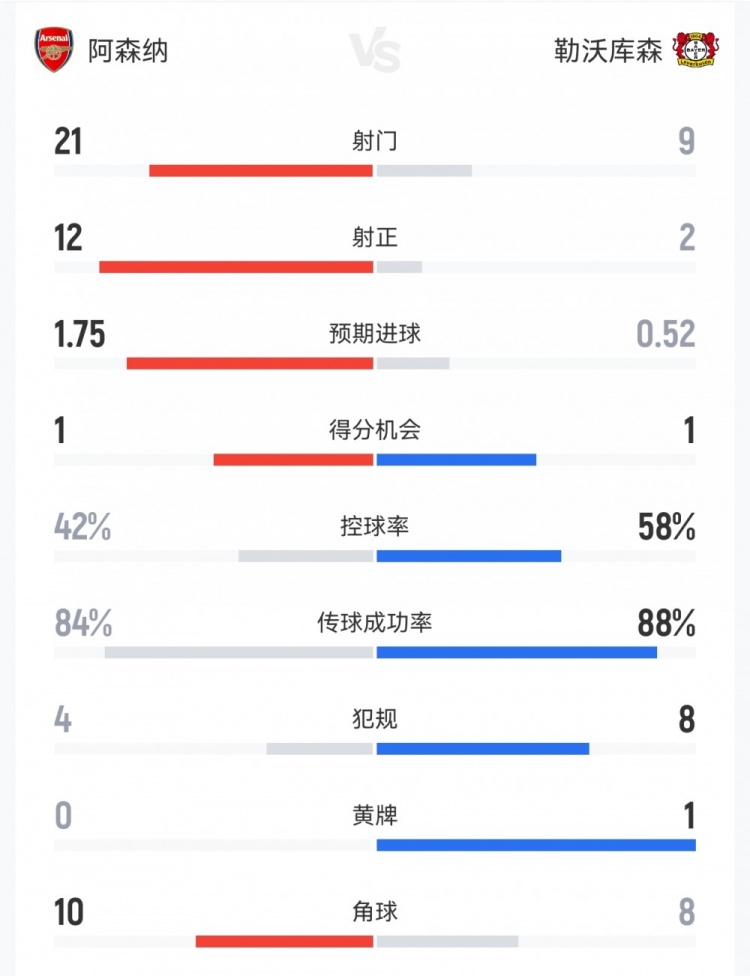Click the VS emblem between teams
Viewport: 750px width, 976px height.
[375, 51]
